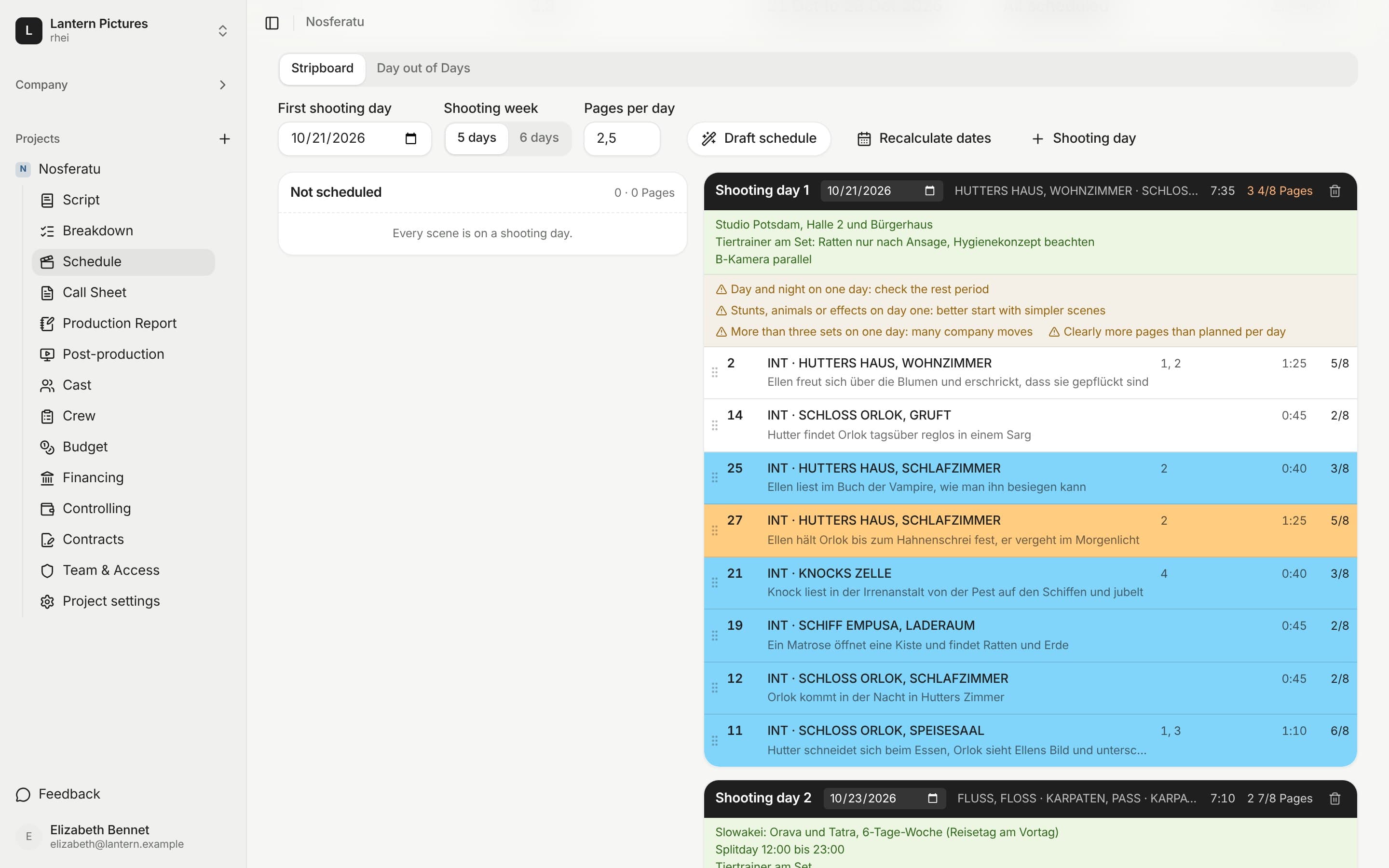The height and width of the screenshot is (868, 1389).
Task: Edit Shooting day 1 date field
Action: tap(881, 191)
